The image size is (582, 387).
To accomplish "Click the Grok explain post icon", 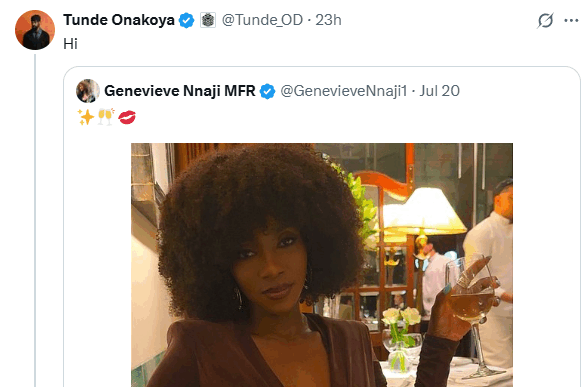I will tap(545, 20).
